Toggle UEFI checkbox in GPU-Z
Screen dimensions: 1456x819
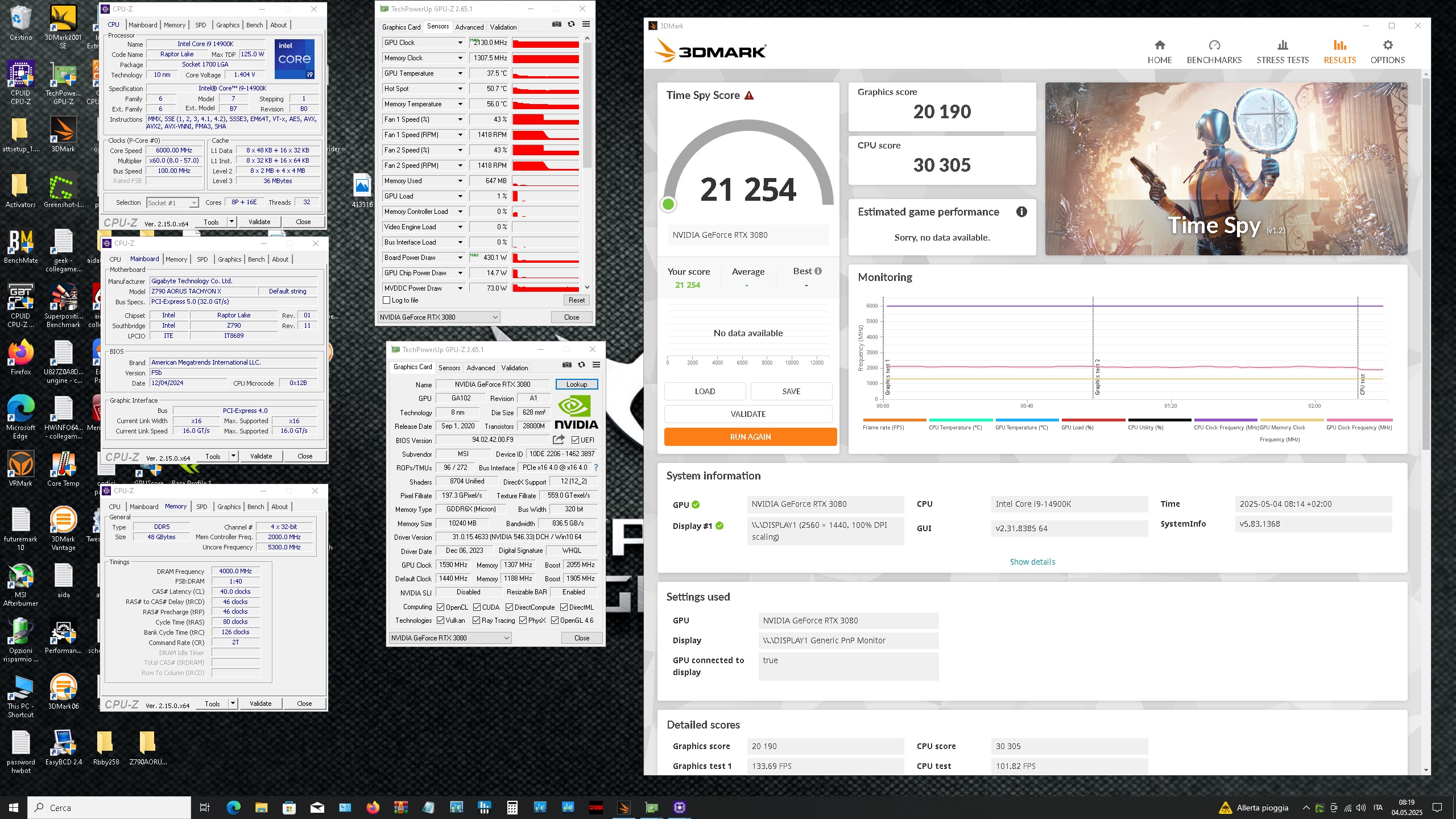pyautogui.click(x=575, y=440)
